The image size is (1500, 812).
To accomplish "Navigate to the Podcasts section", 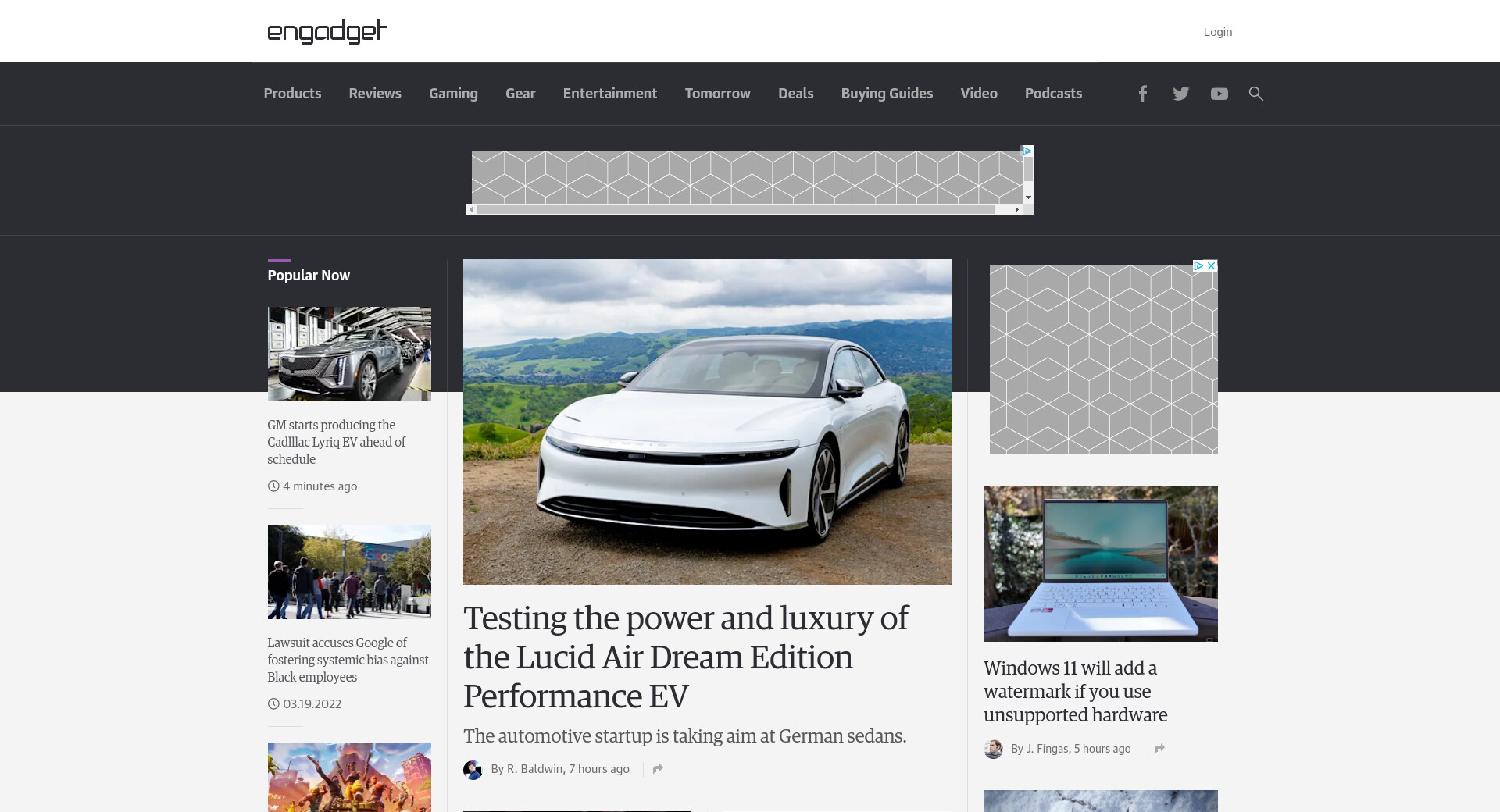I will click(1053, 94).
